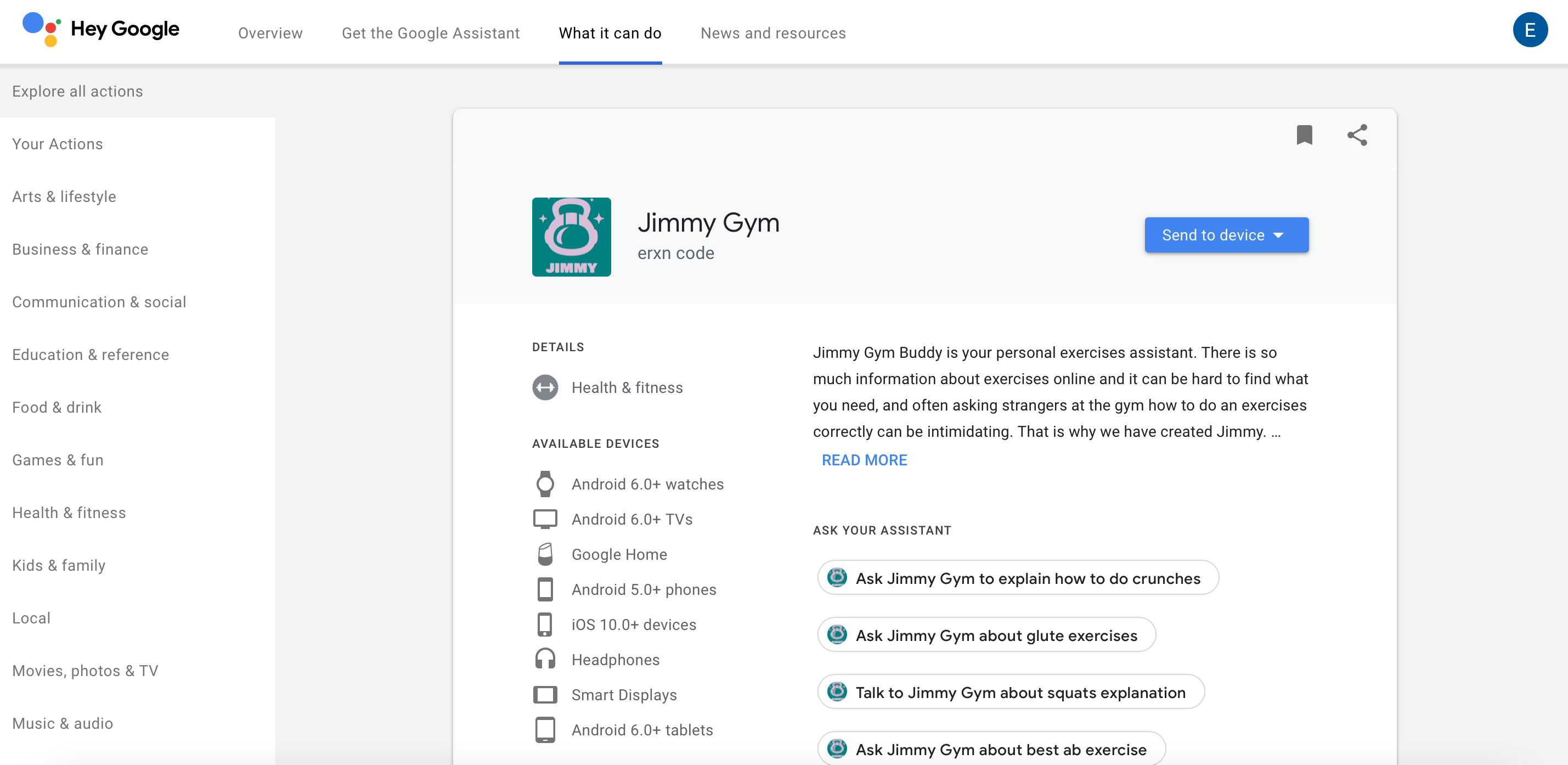The width and height of the screenshot is (1568, 765).
Task: Select Ask Jimmy Gym about glute exercises
Action: [986, 635]
